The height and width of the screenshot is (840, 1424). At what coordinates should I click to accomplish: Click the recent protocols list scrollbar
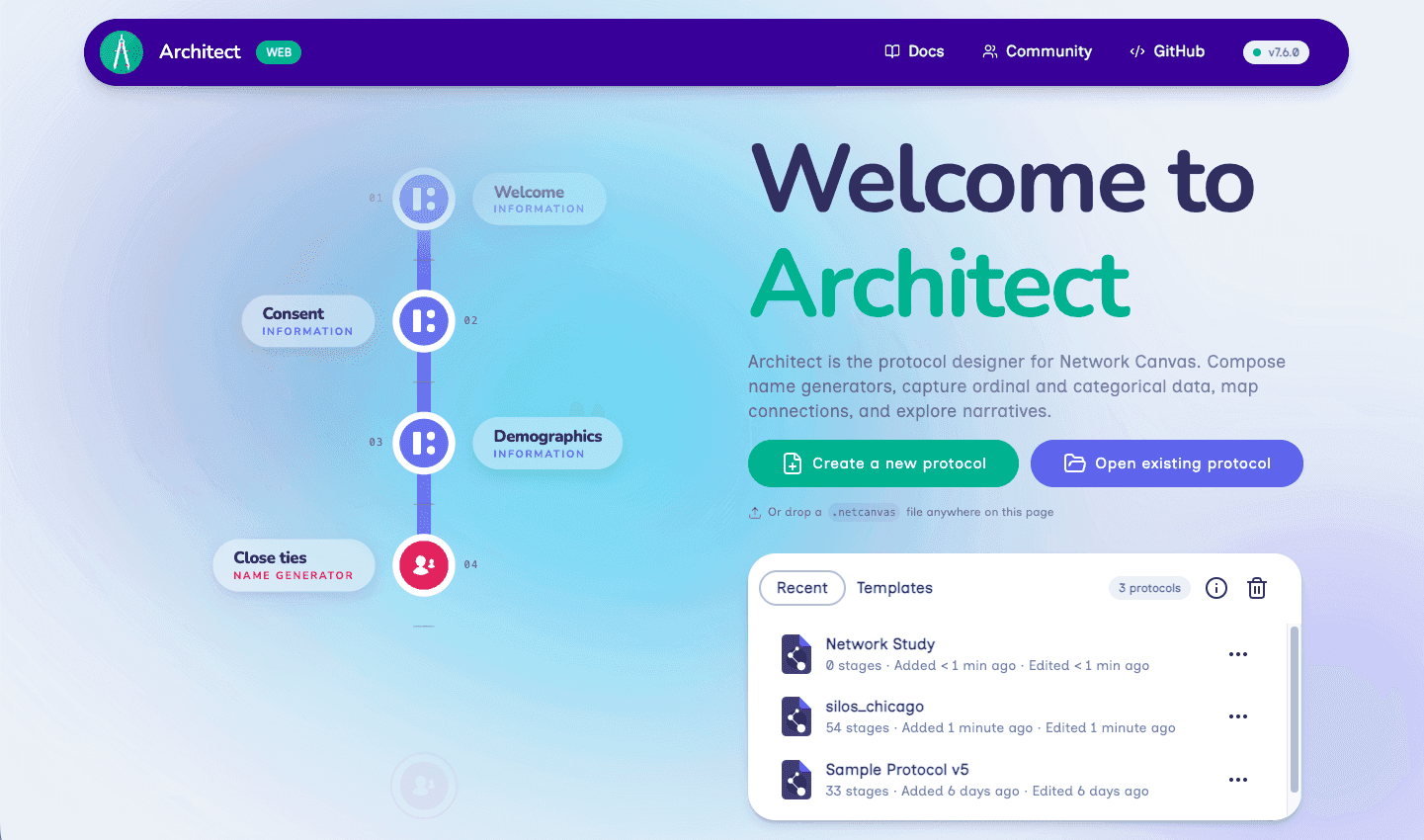[x=1294, y=708]
